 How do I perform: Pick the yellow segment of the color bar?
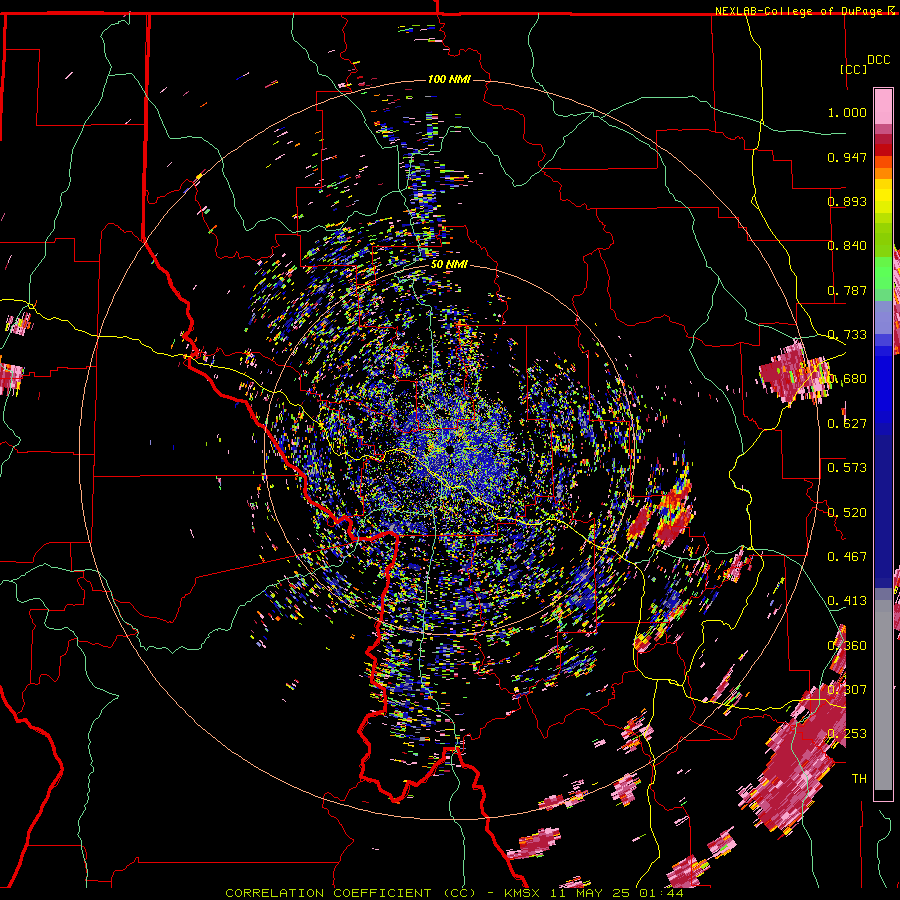tap(883, 197)
